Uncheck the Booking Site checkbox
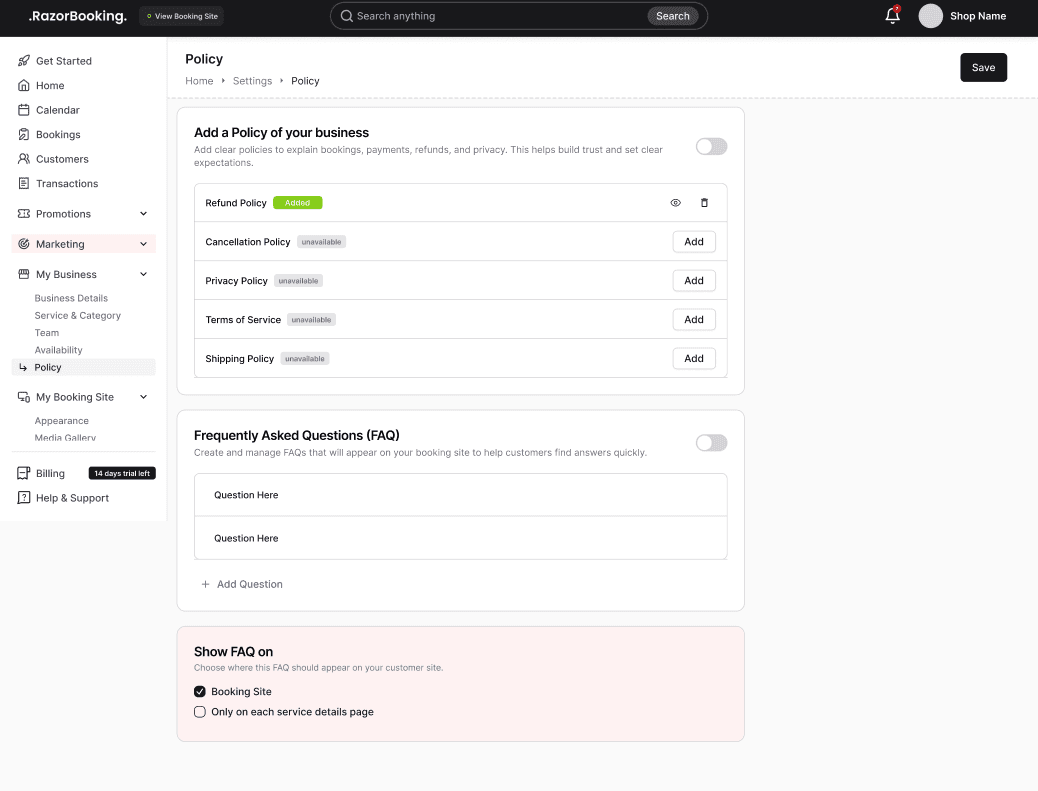This screenshot has height=791, width=1038. [x=200, y=692]
